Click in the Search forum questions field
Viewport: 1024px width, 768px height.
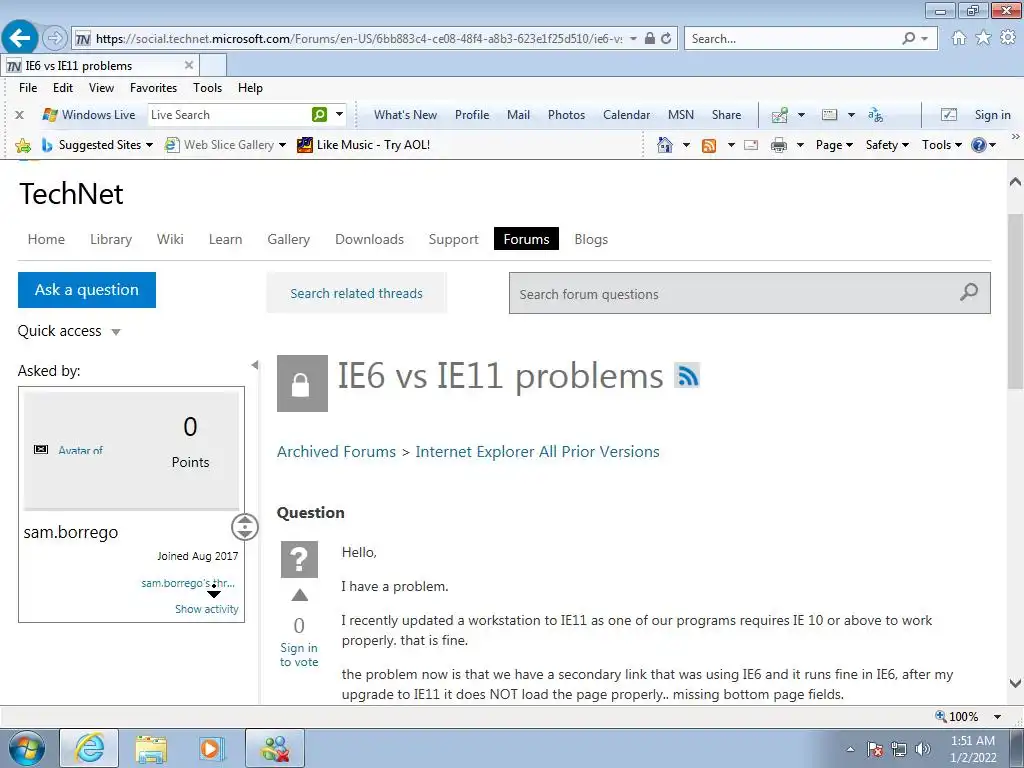[750, 293]
